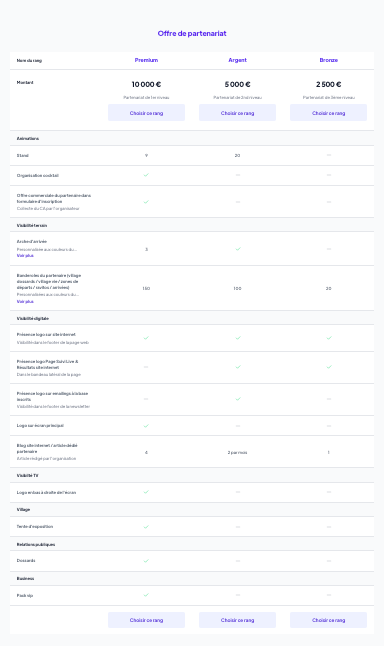Click Argent checkmark in emailings row
The width and height of the screenshot is (384, 646).
coord(238,399)
